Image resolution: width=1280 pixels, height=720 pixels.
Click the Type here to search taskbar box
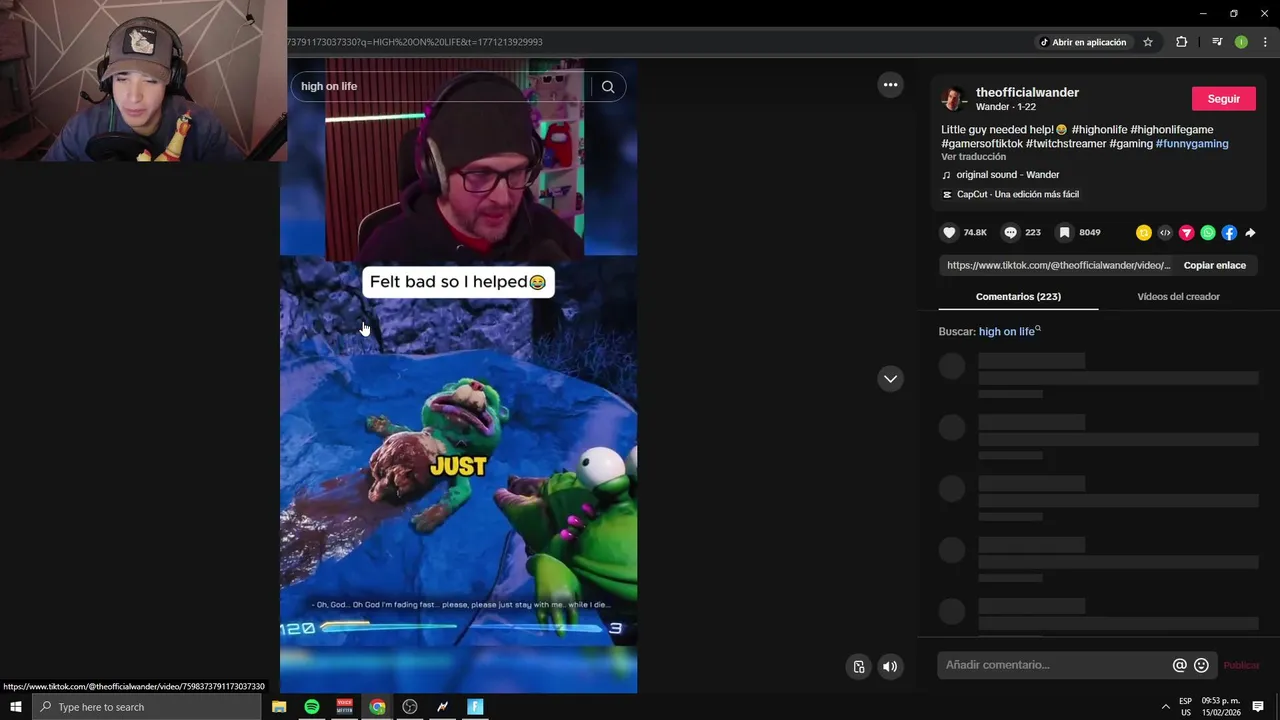click(x=146, y=707)
